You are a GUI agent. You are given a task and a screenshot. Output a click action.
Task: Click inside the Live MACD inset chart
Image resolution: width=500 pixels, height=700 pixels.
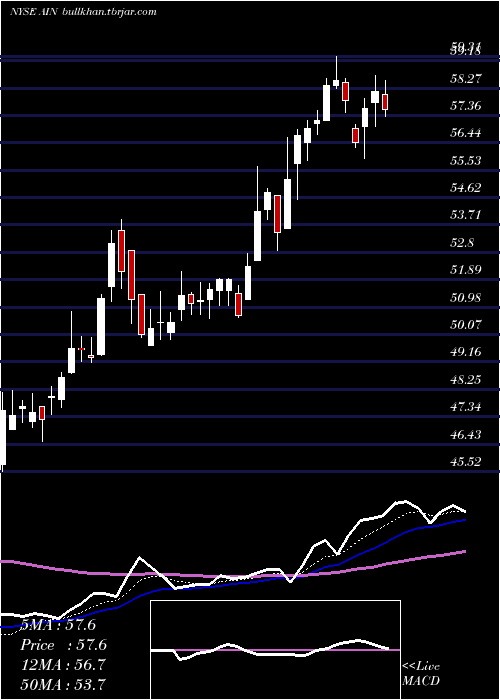click(275, 650)
